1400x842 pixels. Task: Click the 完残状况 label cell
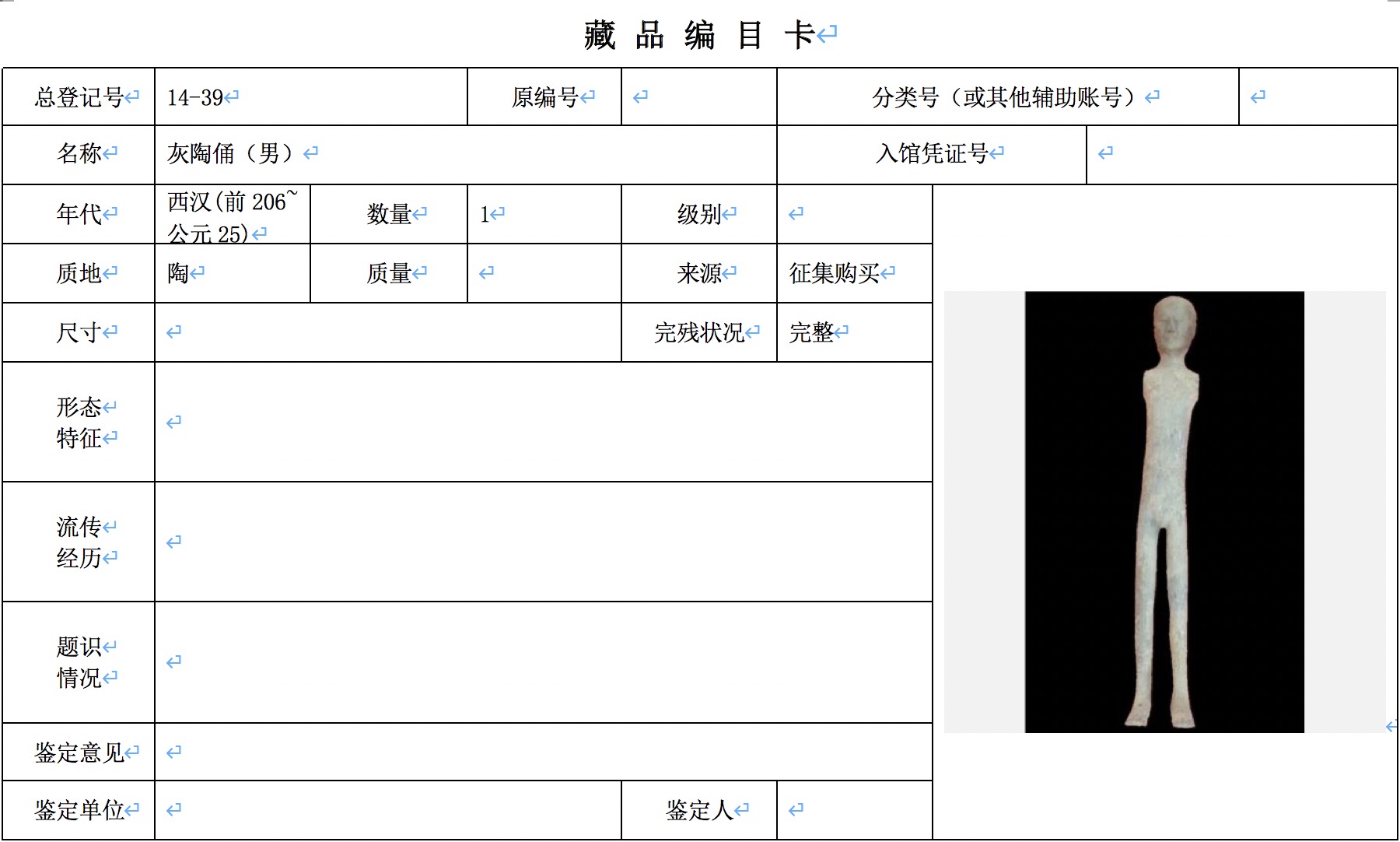699,332
